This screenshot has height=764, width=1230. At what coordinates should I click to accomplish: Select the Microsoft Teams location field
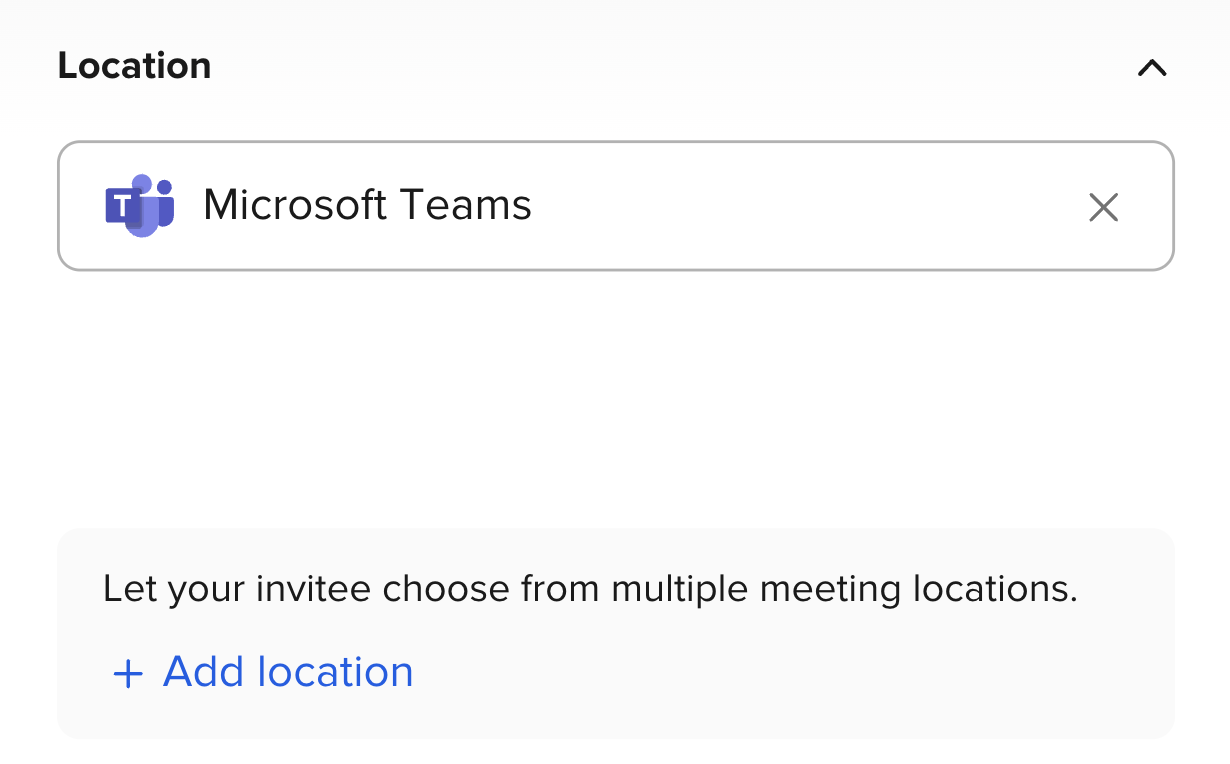615,206
